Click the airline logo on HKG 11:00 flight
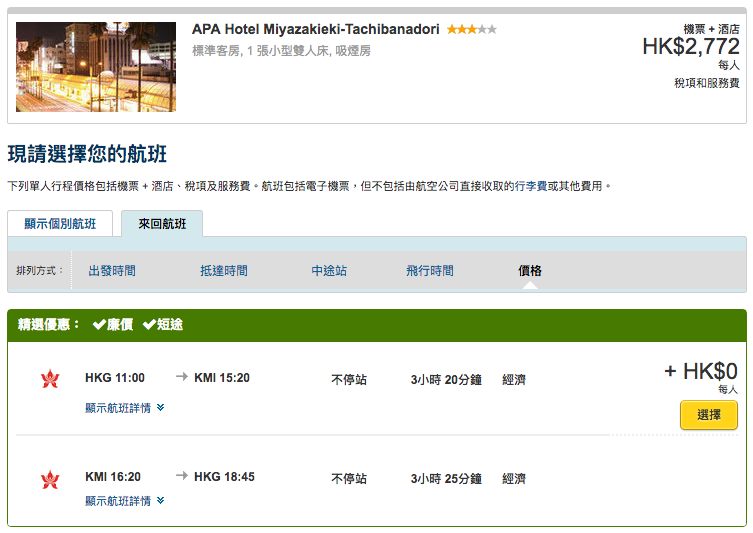 coord(50,379)
